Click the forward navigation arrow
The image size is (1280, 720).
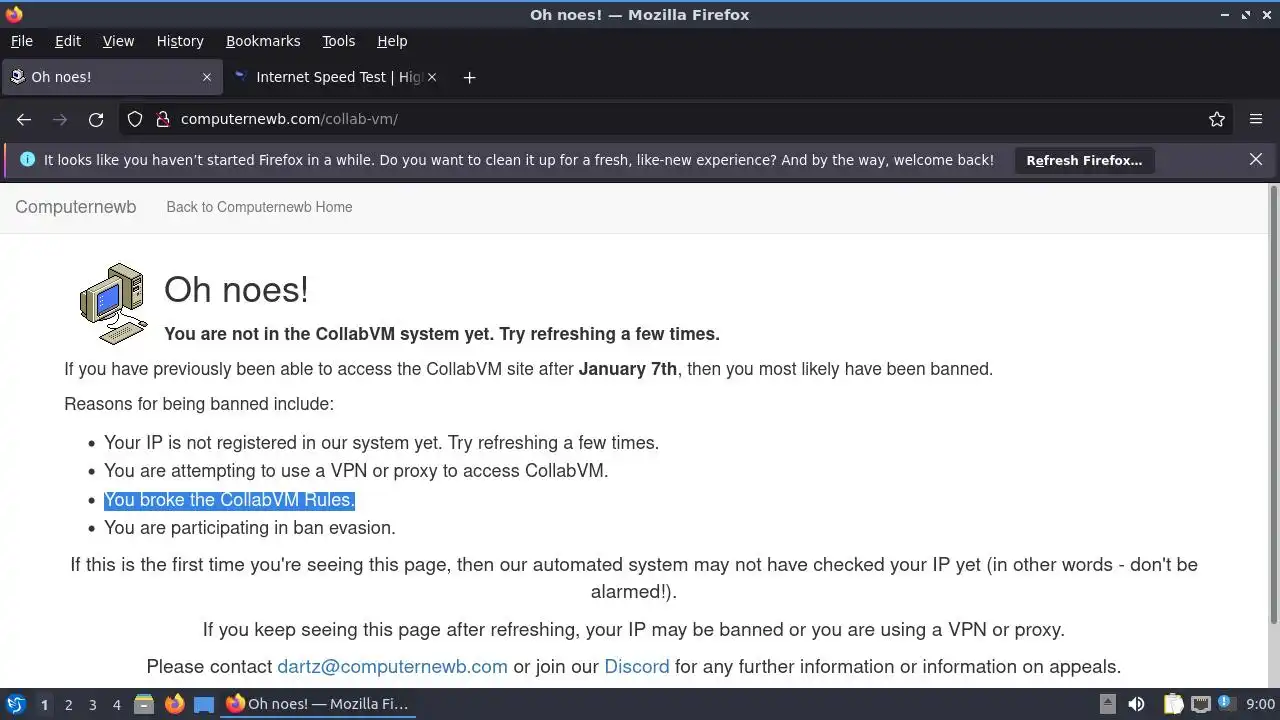point(60,119)
